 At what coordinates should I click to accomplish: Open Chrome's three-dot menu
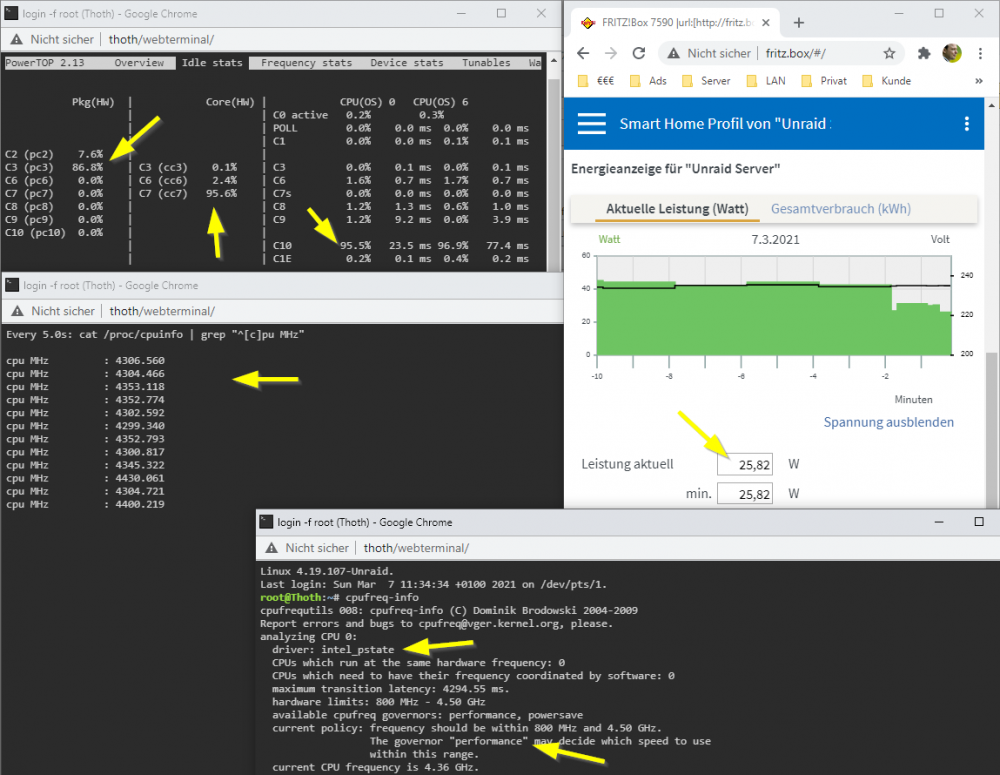980,54
